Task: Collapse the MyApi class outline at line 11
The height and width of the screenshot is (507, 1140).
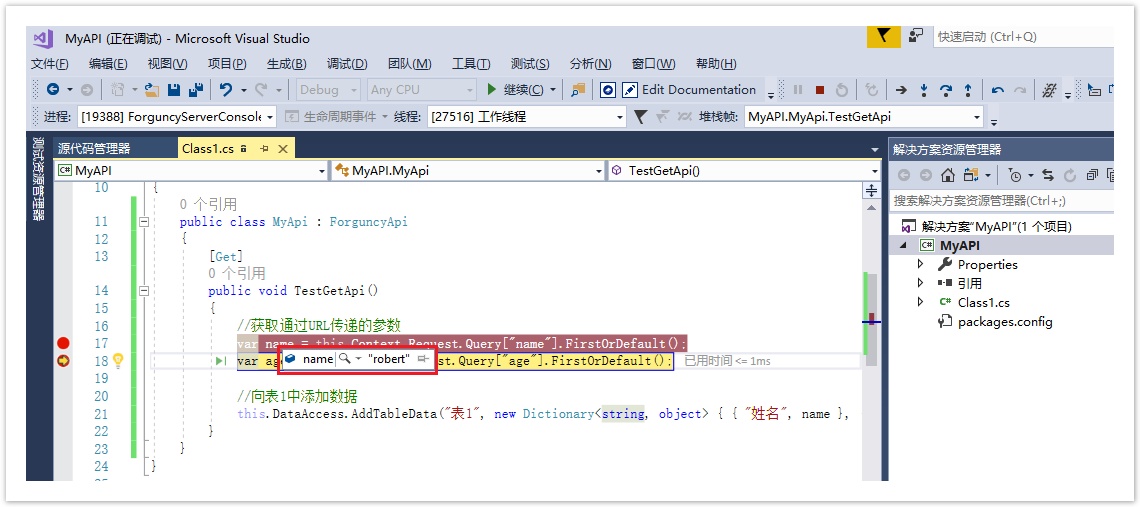Action: pos(143,222)
